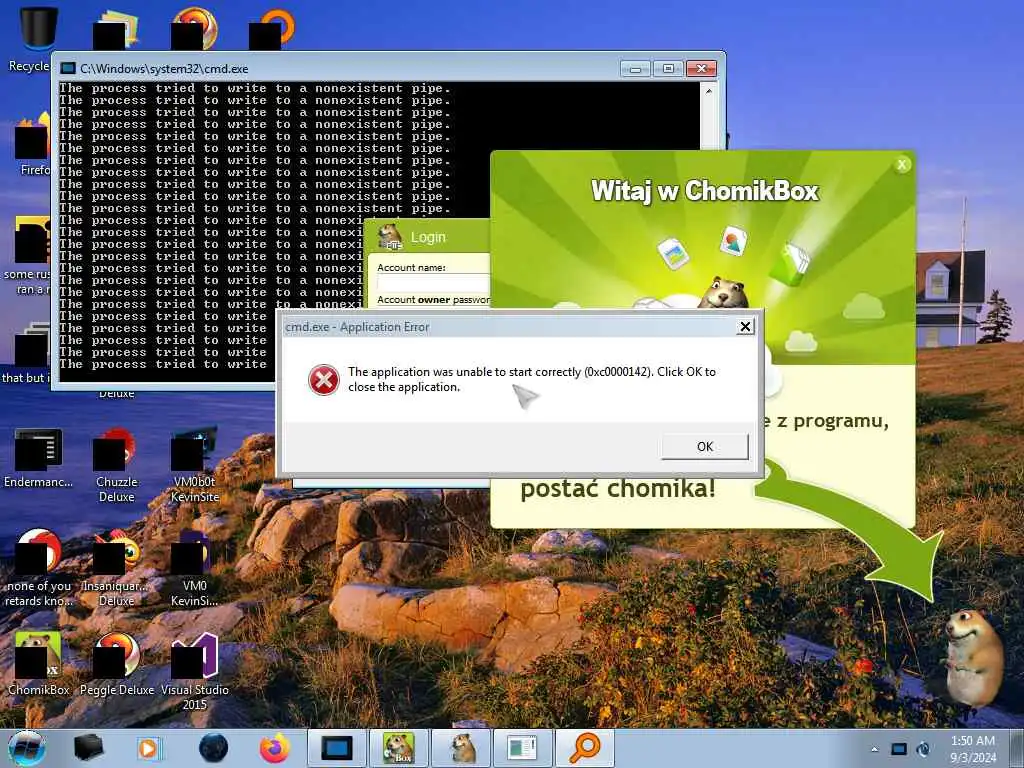Show hidden system tray icons
1024x768 pixels.
[x=874, y=749]
